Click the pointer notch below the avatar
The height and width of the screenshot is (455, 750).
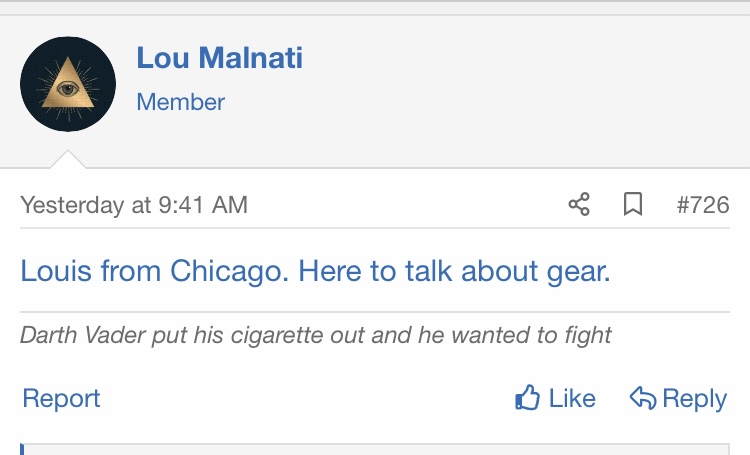tap(68, 159)
